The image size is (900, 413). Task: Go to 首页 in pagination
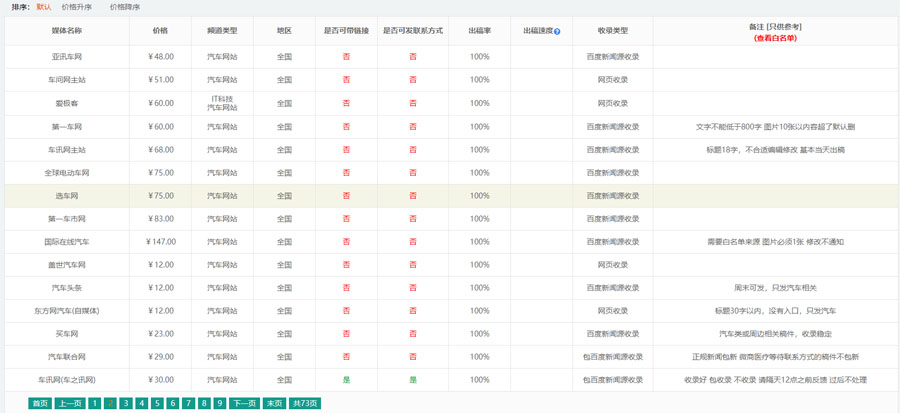40,403
